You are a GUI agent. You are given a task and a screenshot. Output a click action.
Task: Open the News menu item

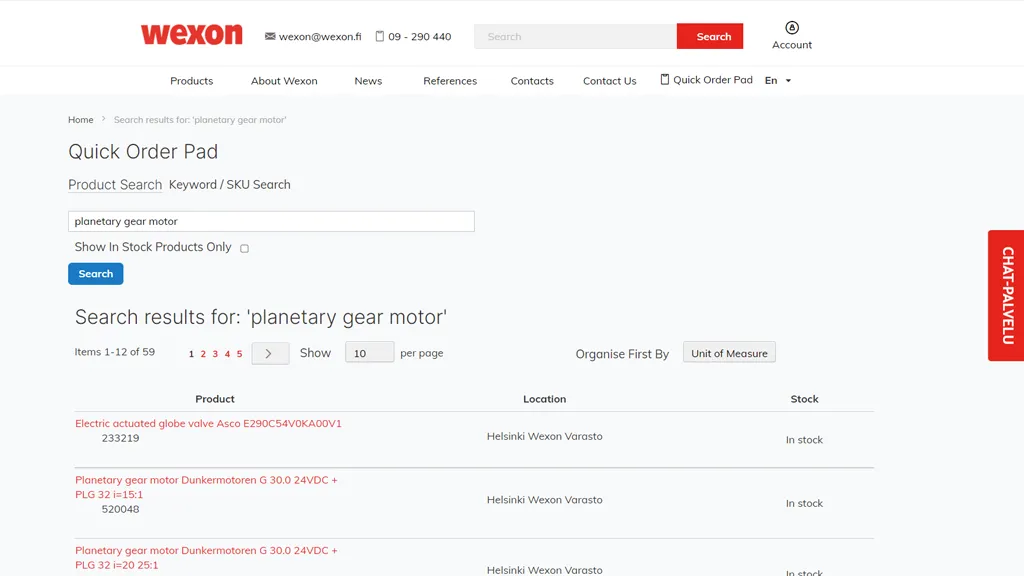click(x=368, y=81)
